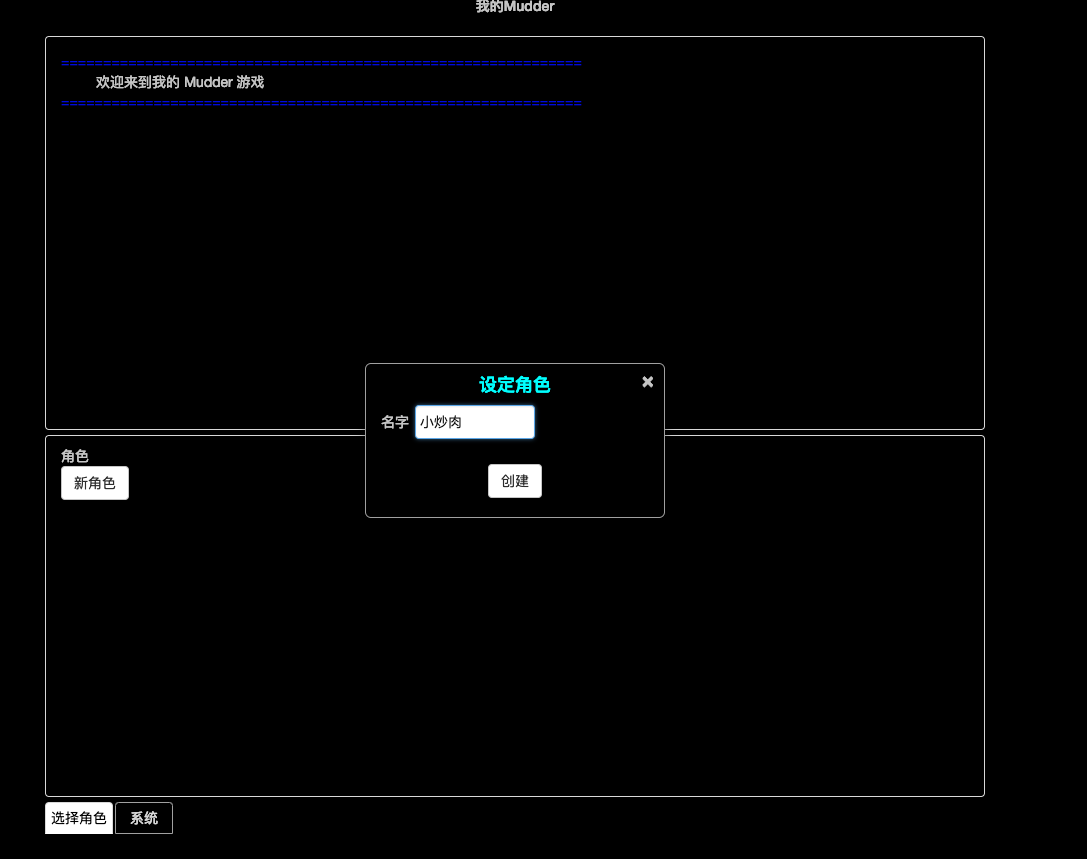Click the 欢迎来到我的 Mudder 游戏 welcome text

click(x=180, y=83)
